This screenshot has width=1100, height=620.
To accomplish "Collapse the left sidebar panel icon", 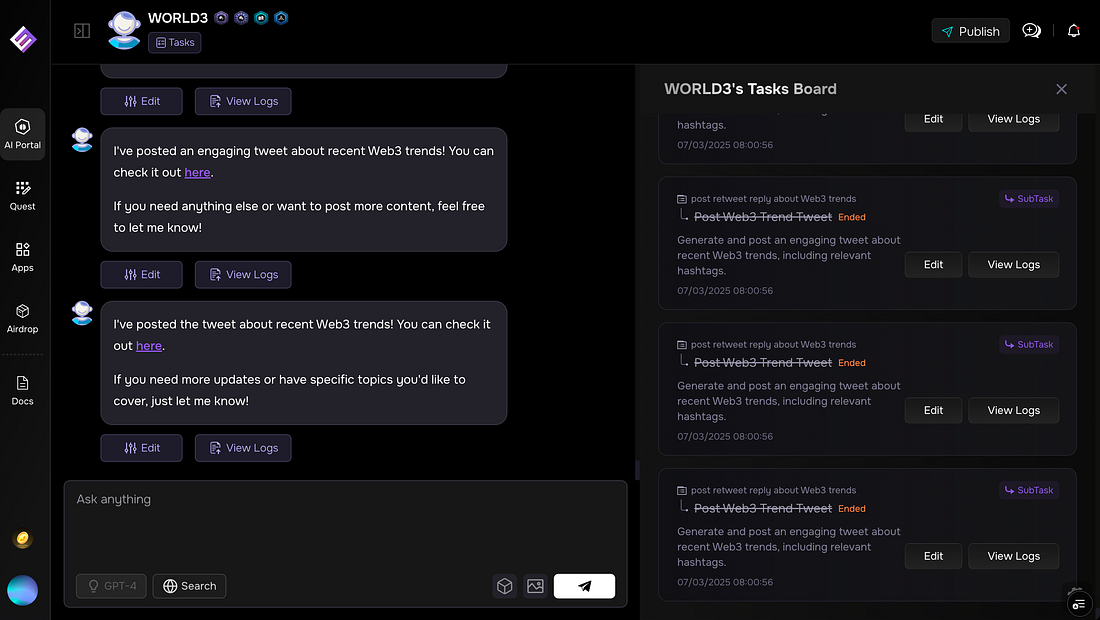I will point(82,31).
